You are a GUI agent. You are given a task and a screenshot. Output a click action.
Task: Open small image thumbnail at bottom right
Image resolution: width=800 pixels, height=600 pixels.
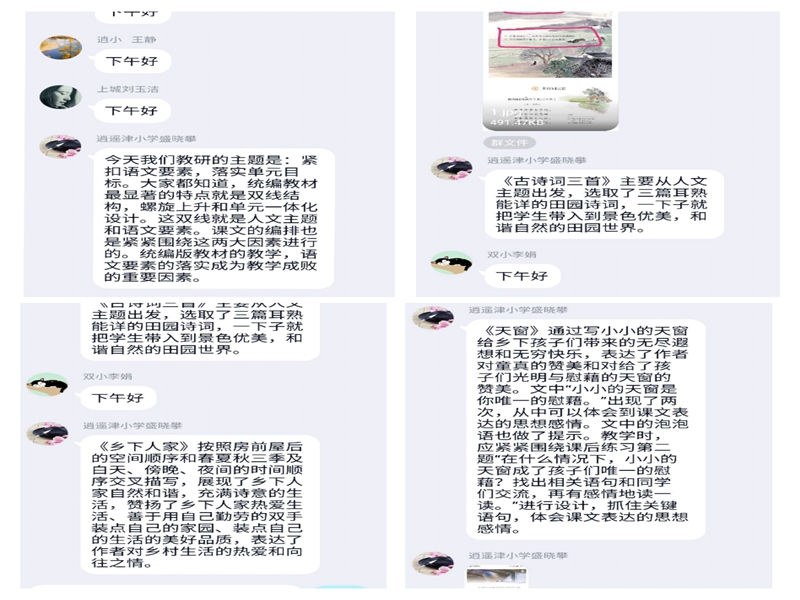497,579
